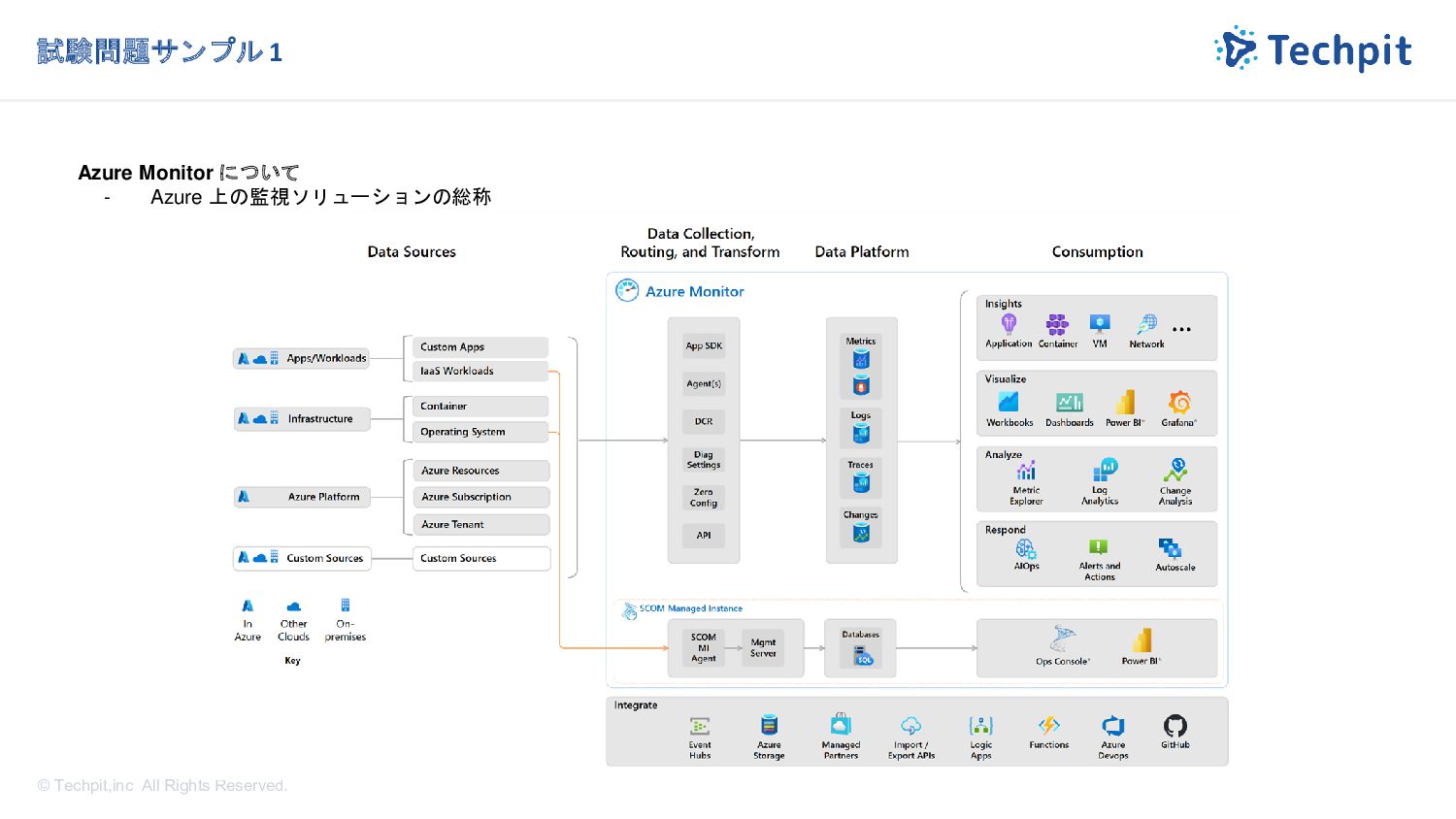
Task: Click the 試験問題サンプル1 slide title
Action: [159, 51]
